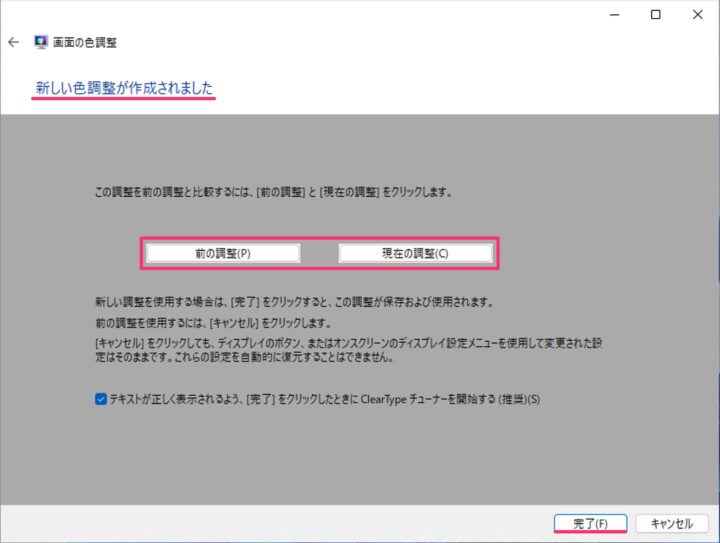Click the line 前の調整を使用するには、[キャンセル]

tap(213, 323)
